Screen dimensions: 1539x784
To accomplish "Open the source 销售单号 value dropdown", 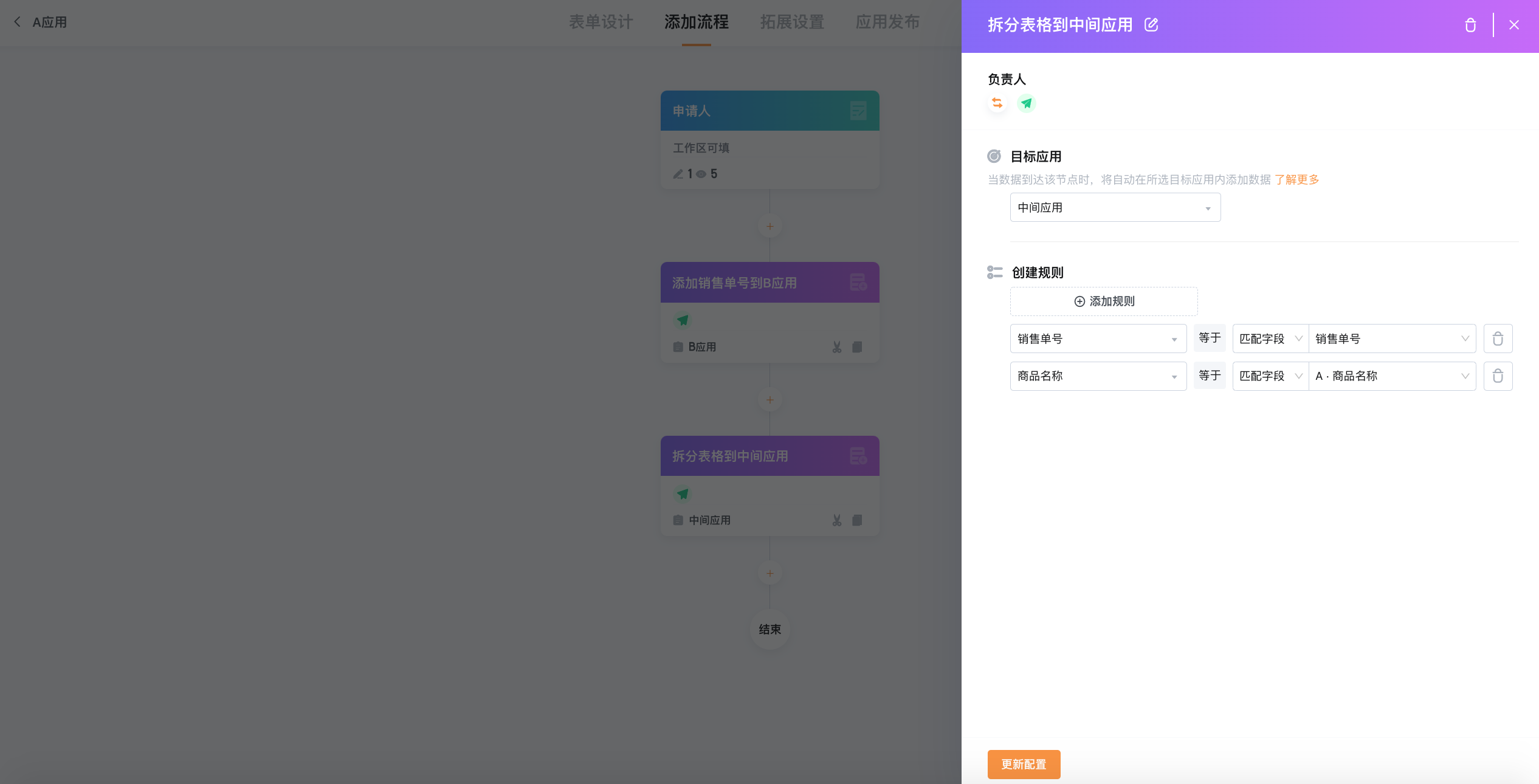I will click(x=1392, y=339).
